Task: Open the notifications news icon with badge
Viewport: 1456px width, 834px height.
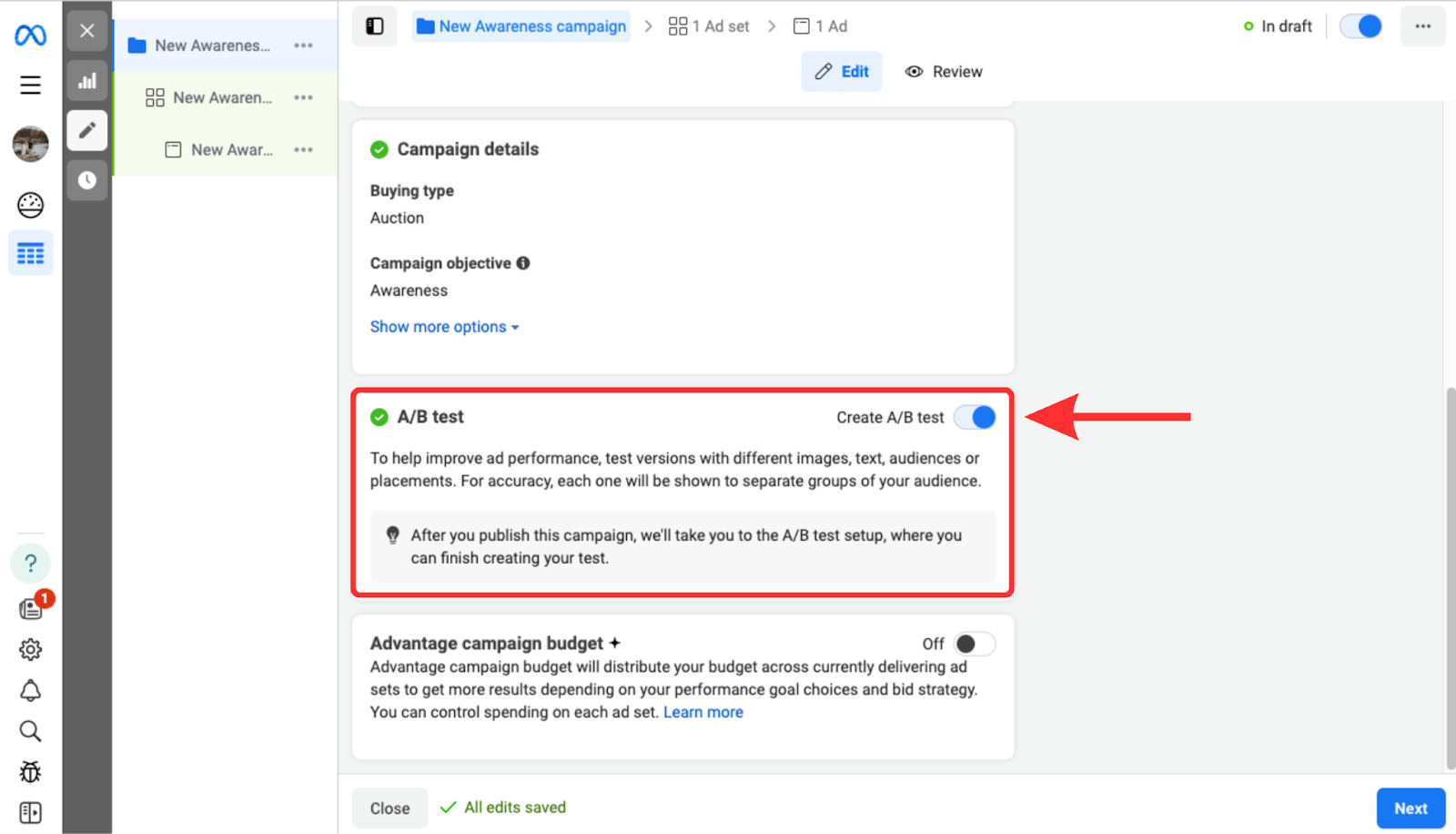Action: (32, 607)
